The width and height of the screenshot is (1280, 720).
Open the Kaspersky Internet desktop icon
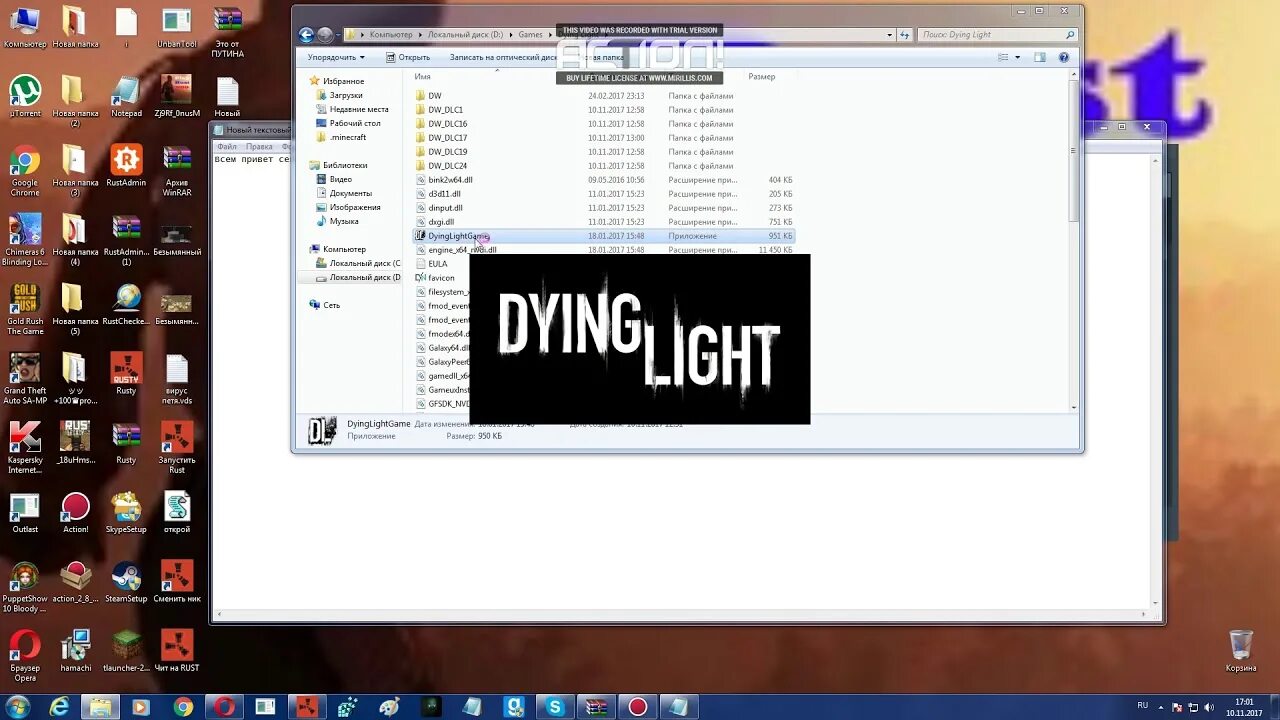[25, 448]
